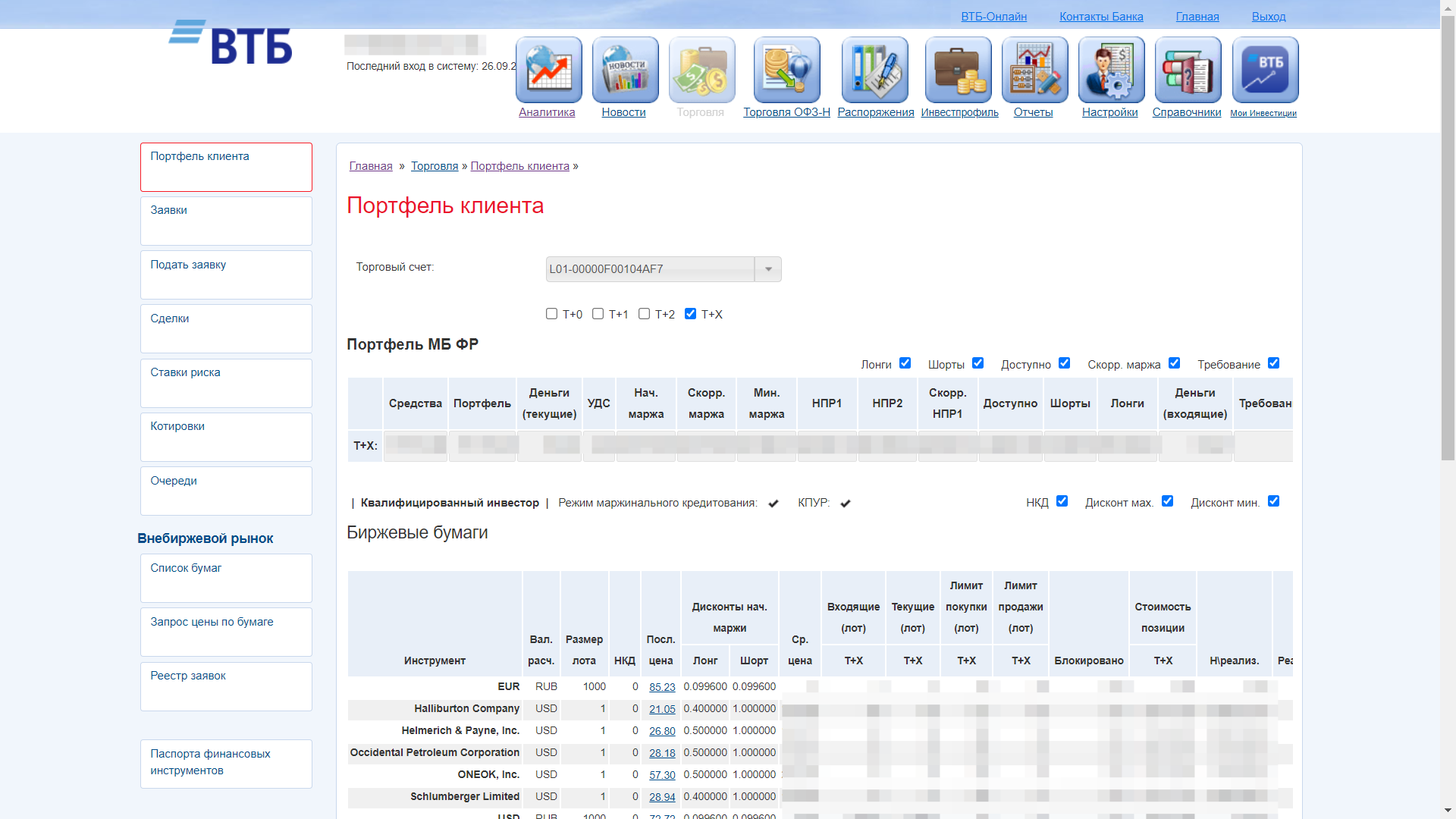Click the Главная breadcrumb link
Screen dimensions: 1456x819
[x=371, y=166]
